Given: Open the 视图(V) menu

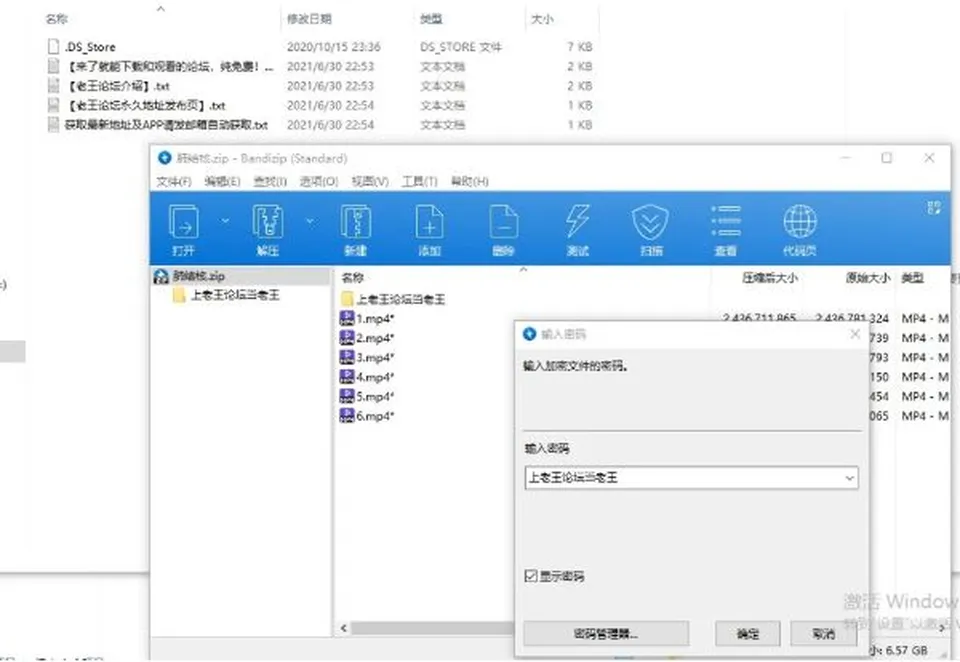Looking at the screenshot, I should coord(370,181).
